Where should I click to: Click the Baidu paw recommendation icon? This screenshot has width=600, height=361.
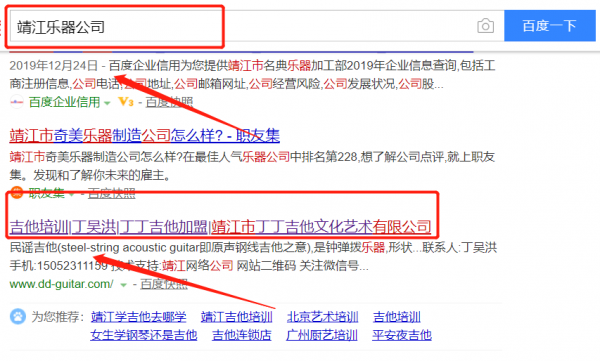(18, 317)
